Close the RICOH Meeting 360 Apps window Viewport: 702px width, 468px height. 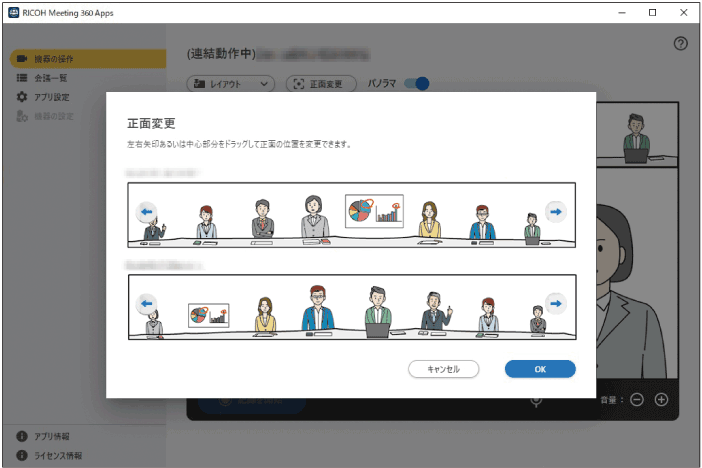click(x=683, y=13)
